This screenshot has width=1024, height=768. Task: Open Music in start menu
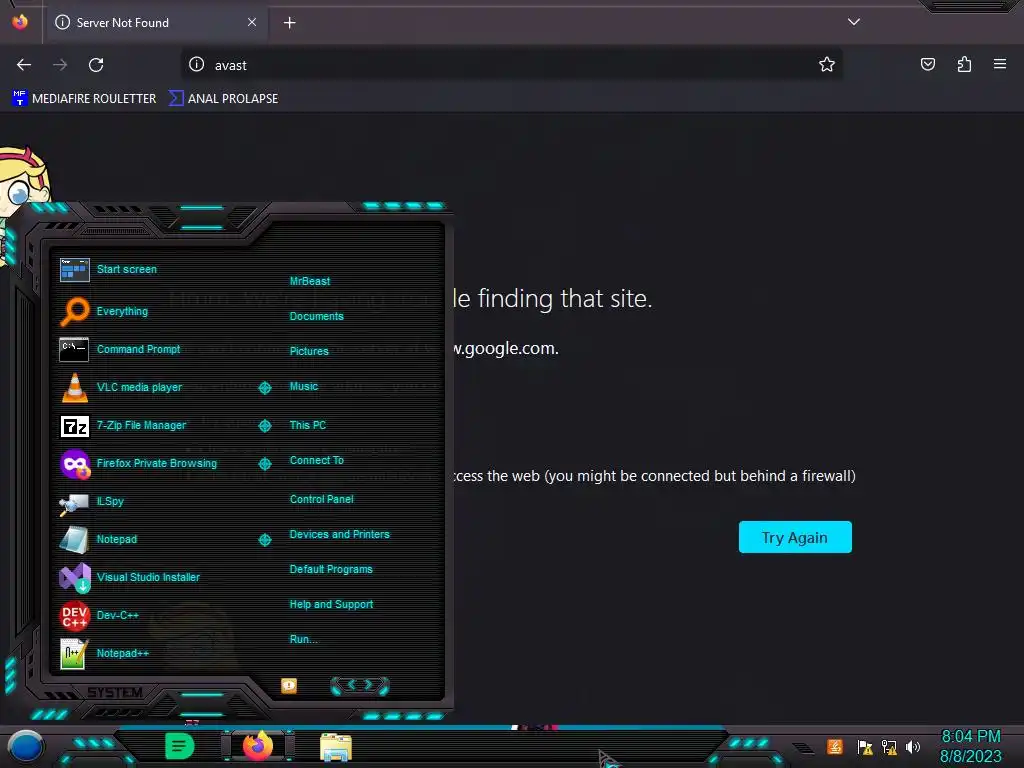[304, 387]
